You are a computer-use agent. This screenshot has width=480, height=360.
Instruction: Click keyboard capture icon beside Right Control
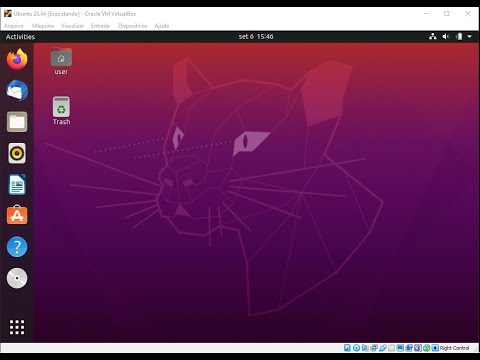(435, 348)
